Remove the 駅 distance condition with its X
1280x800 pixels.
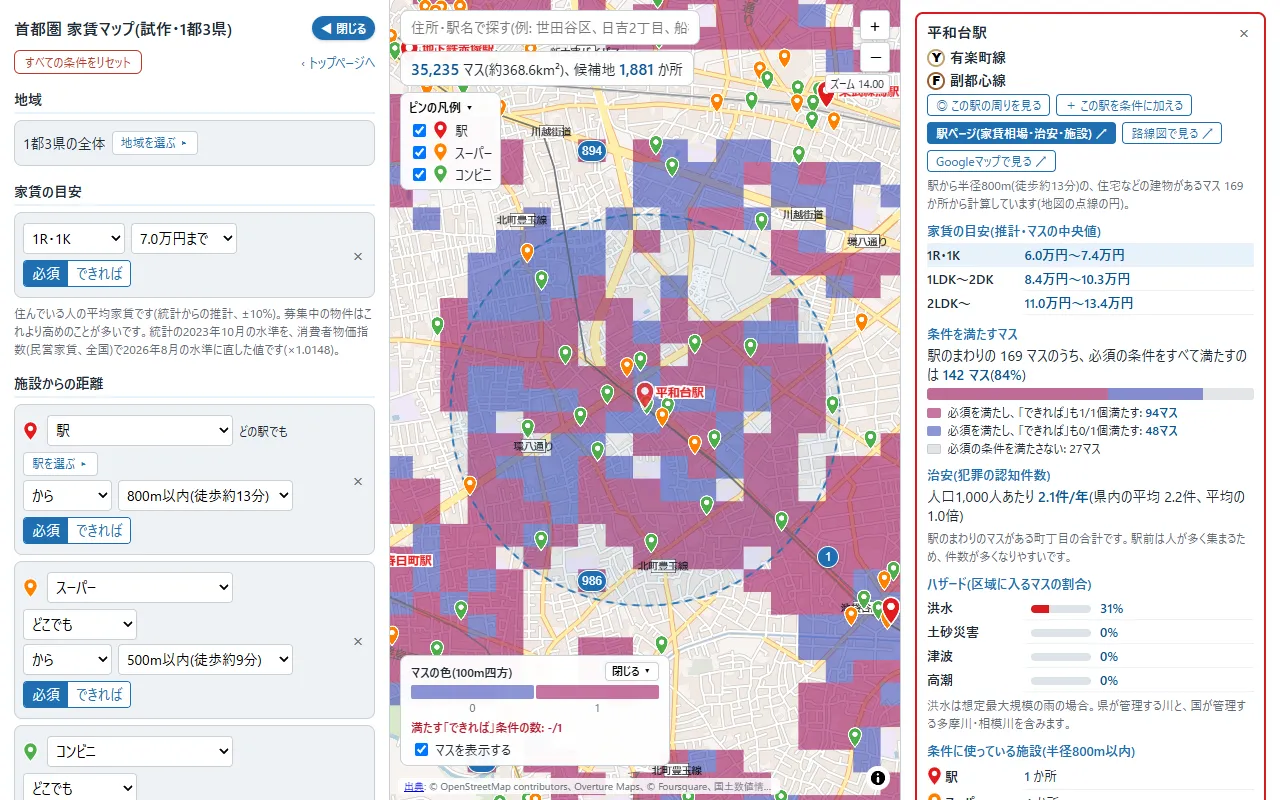coord(358,481)
